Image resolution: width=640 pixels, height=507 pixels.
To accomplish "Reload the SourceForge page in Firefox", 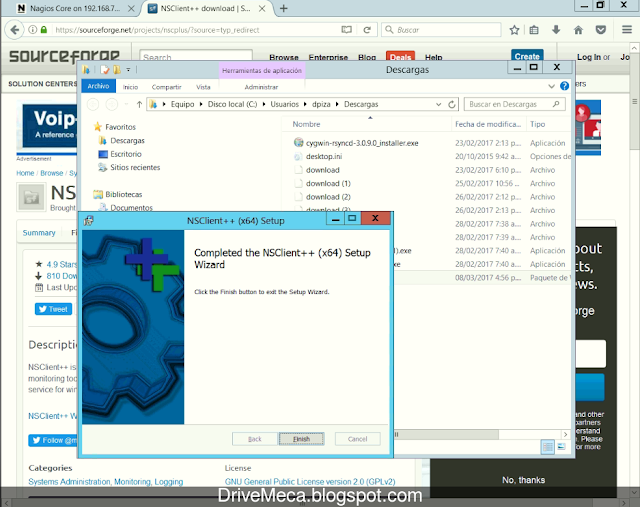I will (x=367, y=30).
